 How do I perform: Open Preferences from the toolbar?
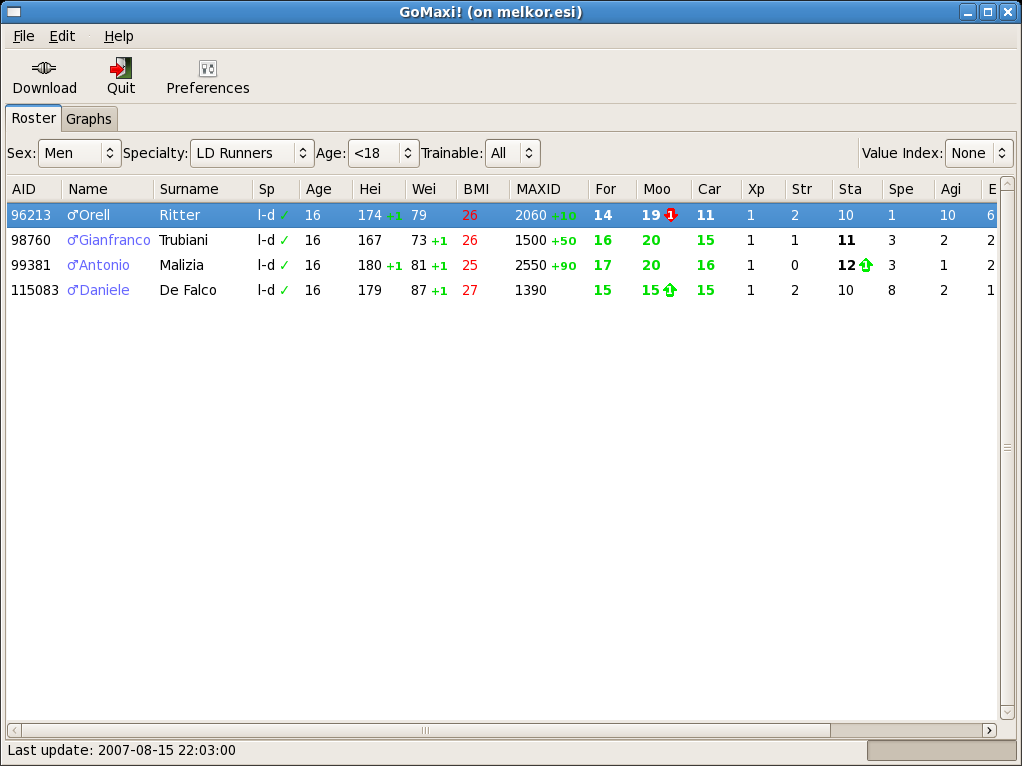208,69
